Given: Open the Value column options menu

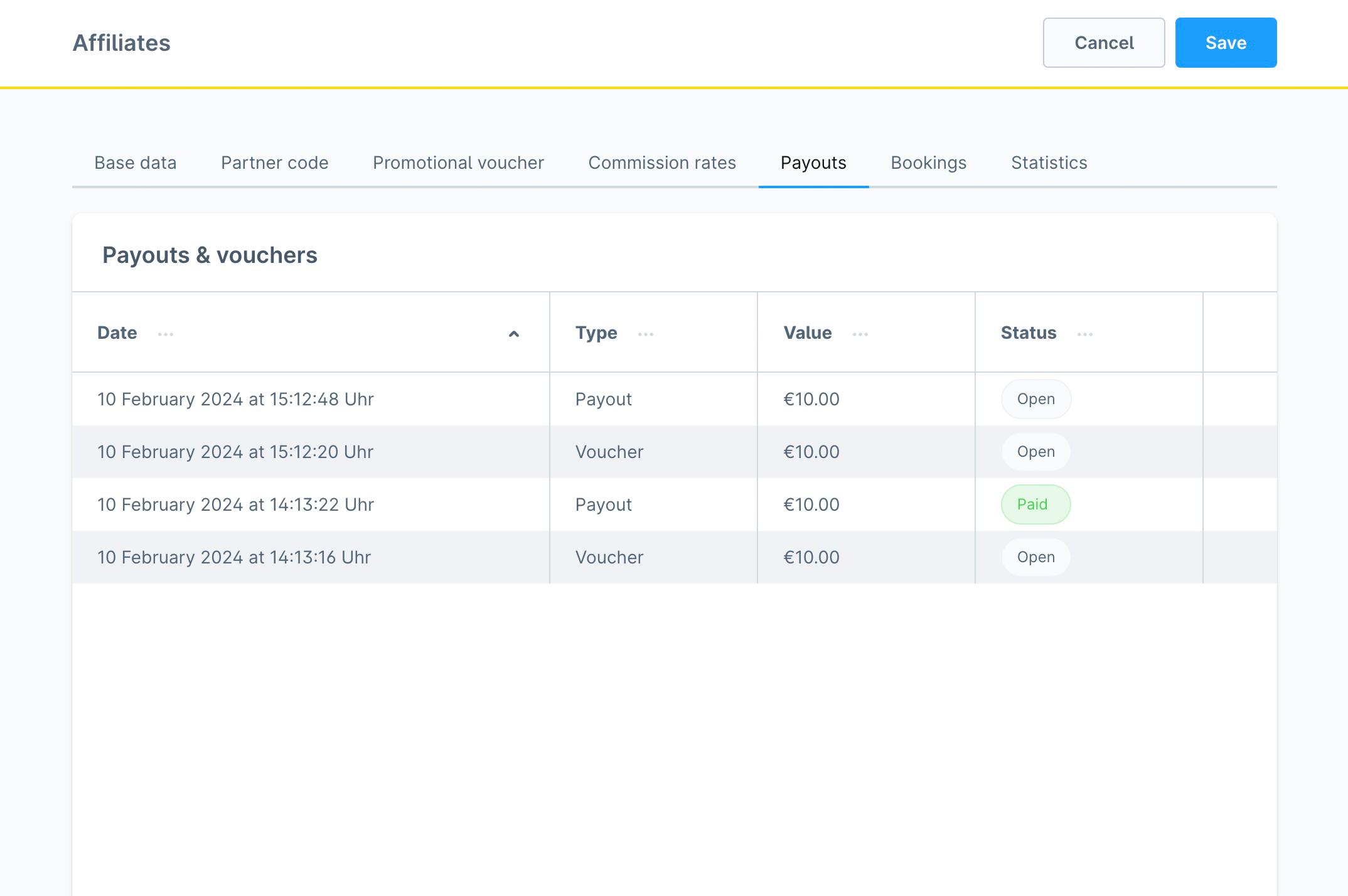Looking at the screenshot, I should pyautogui.click(x=860, y=334).
